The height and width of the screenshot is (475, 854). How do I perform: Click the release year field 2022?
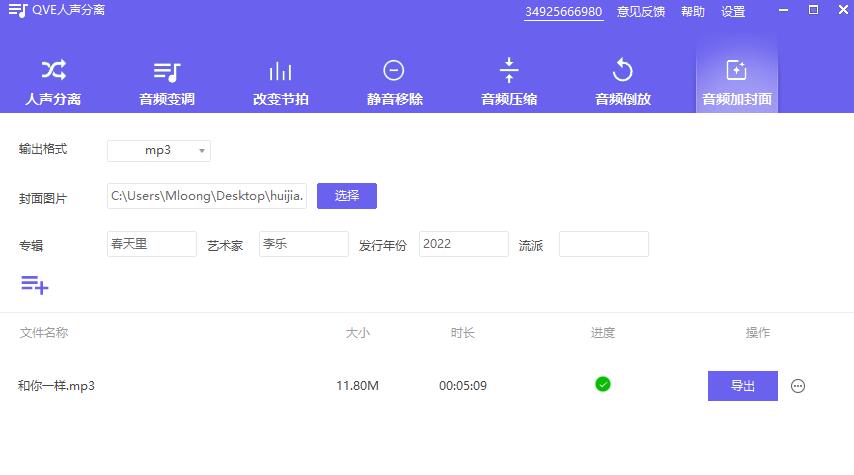point(463,244)
